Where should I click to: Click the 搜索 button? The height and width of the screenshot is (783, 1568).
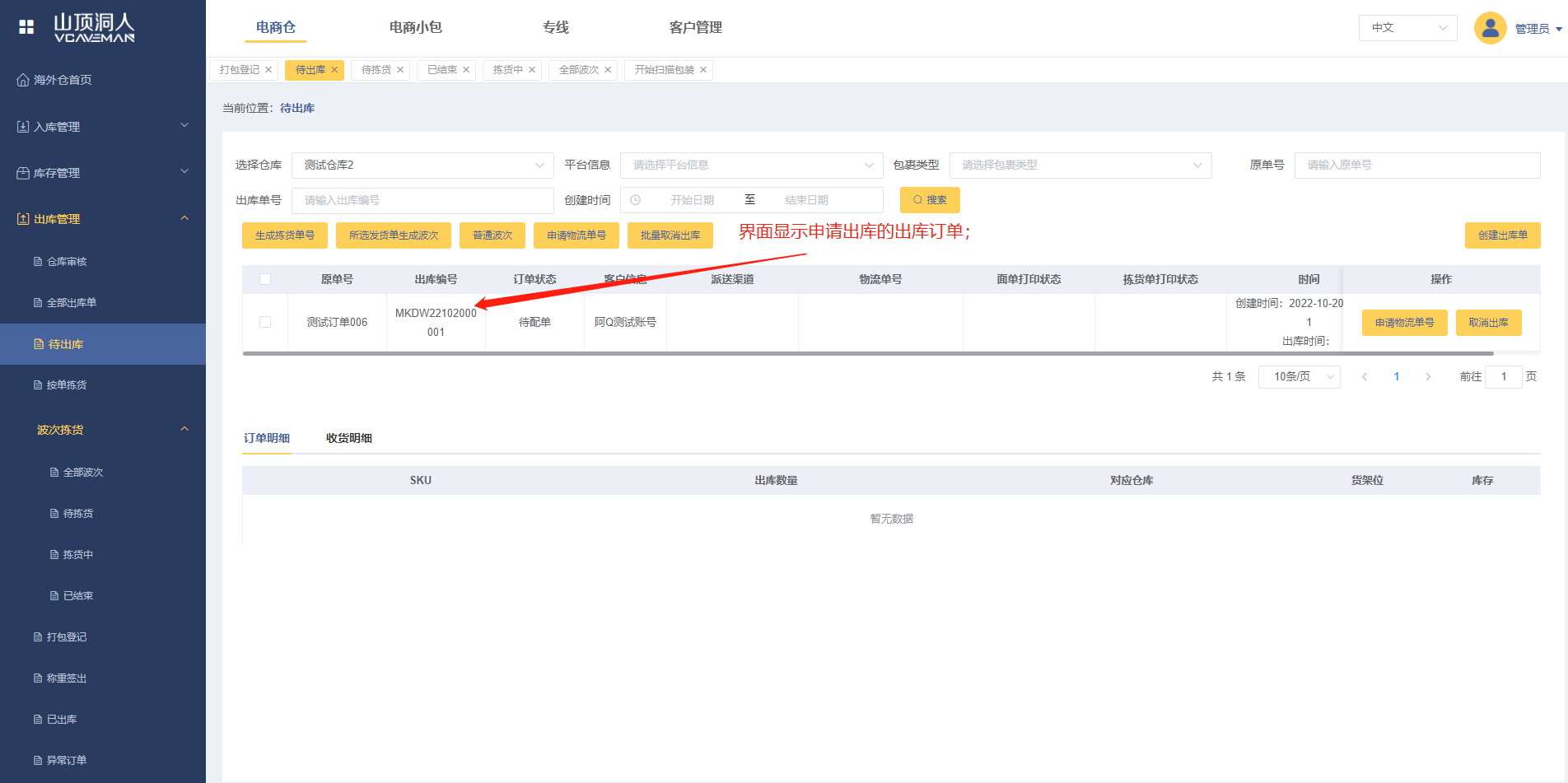click(x=929, y=200)
